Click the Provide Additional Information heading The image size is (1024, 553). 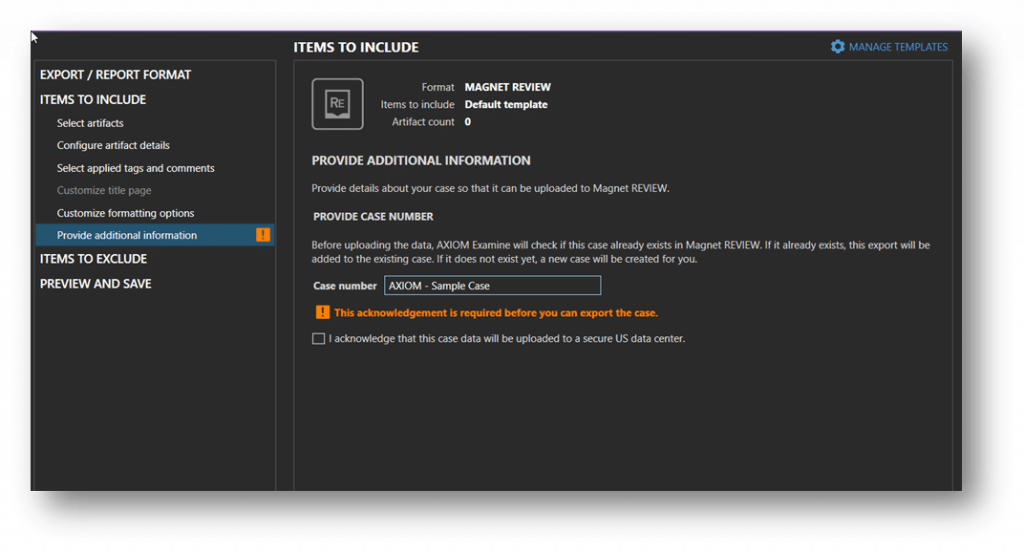click(421, 161)
